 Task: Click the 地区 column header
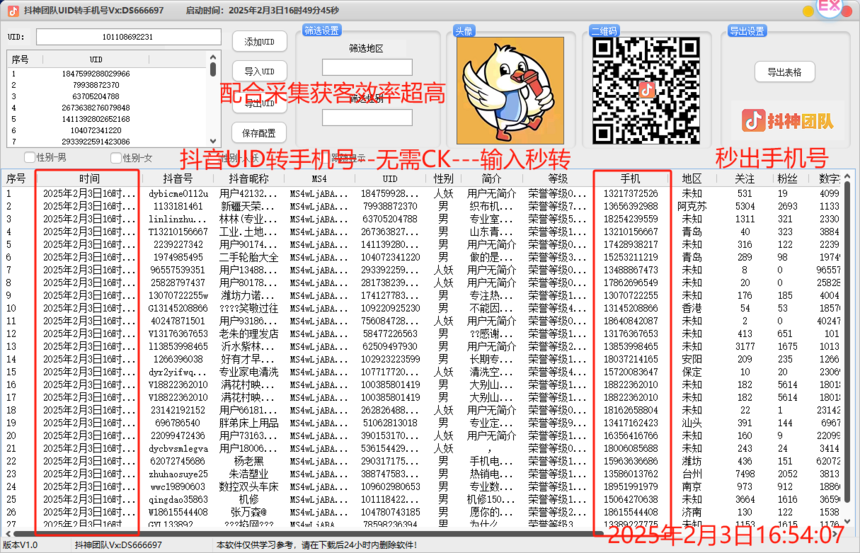pyautogui.click(x=692, y=179)
